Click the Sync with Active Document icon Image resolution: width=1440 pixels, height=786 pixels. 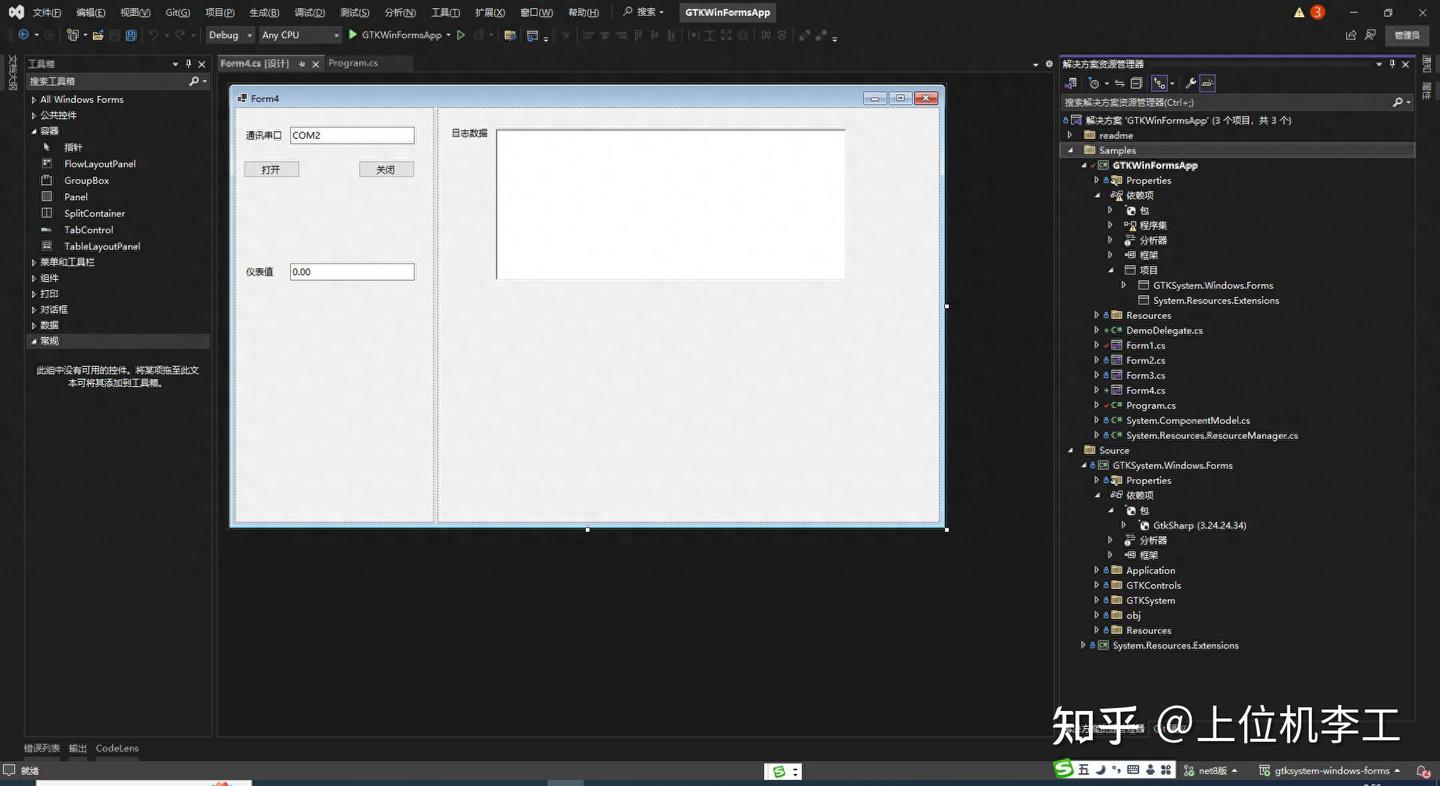pyautogui.click(x=1120, y=83)
